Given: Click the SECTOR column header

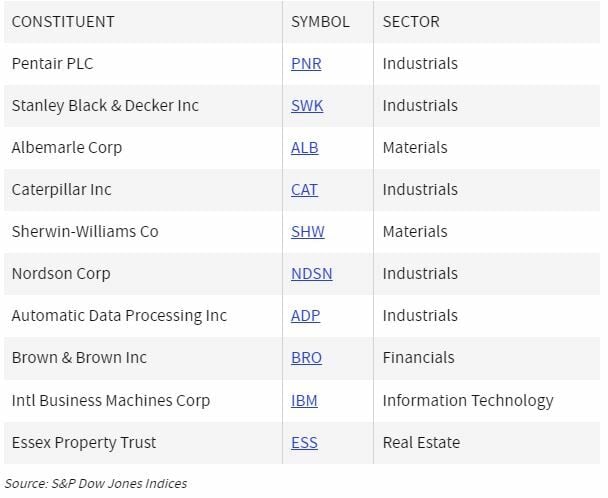Looking at the screenshot, I should tap(411, 21).
